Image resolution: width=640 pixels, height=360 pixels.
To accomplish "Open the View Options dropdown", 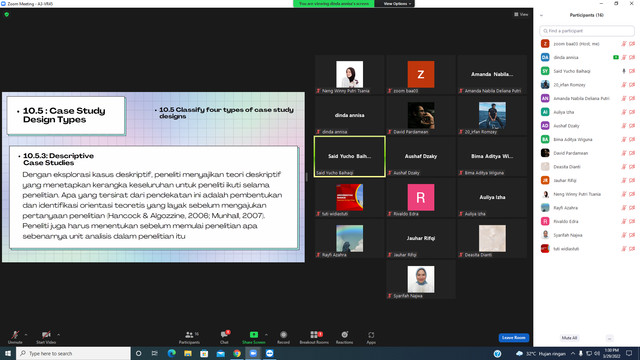I will [x=397, y=4].
